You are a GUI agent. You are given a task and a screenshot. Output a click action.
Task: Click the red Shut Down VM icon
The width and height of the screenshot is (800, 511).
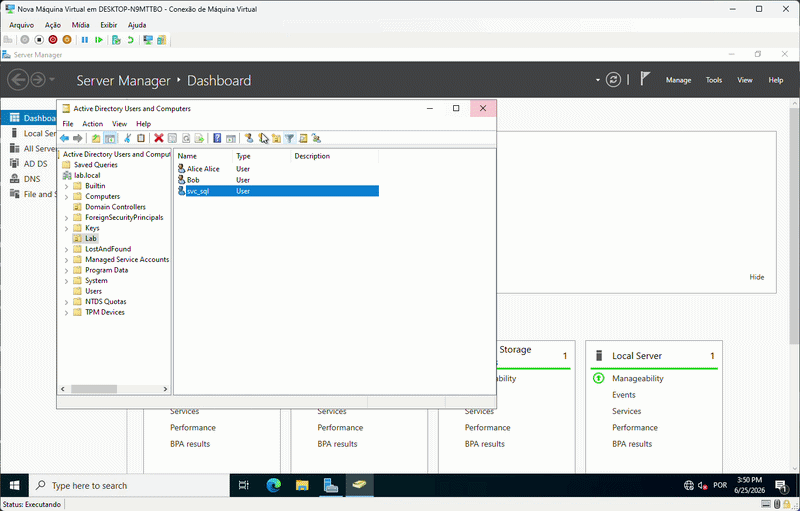pos(53,40)
